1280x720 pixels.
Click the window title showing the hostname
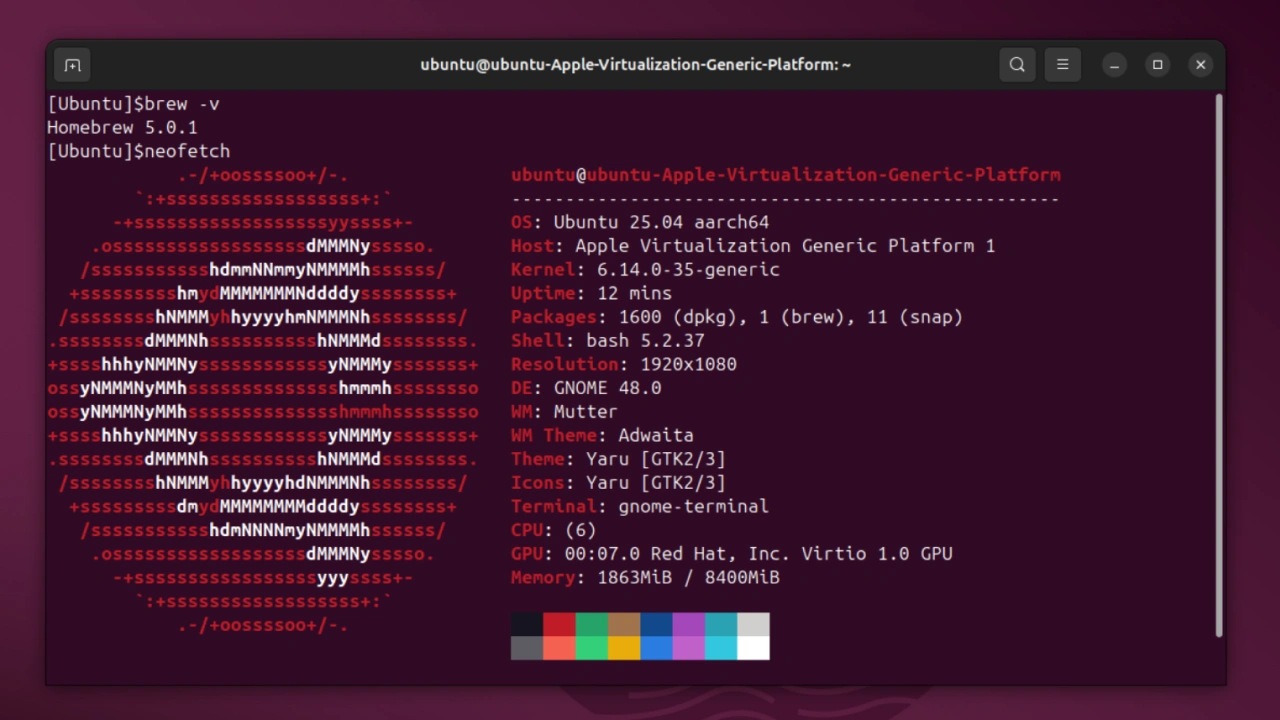click(x=636, y=64)
